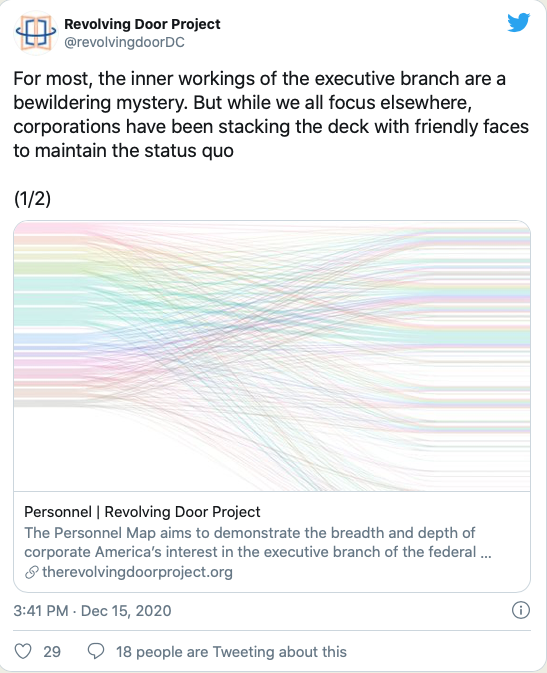Click the (1/2) thread marker text
This screenshot has width=547, height=673.
[x=32, y=199]
